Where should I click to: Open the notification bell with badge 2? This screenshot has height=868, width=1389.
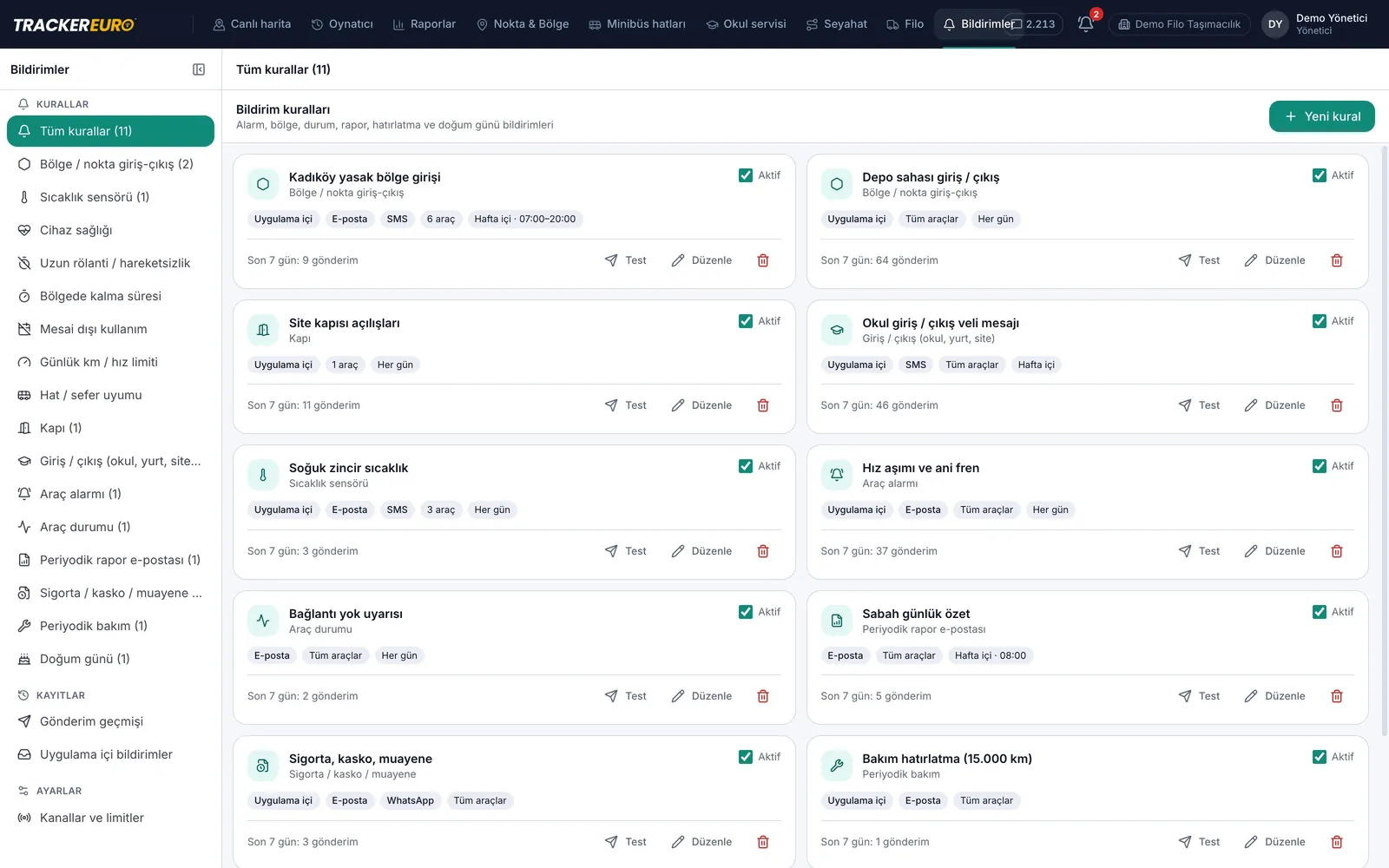pos(1086,24)
